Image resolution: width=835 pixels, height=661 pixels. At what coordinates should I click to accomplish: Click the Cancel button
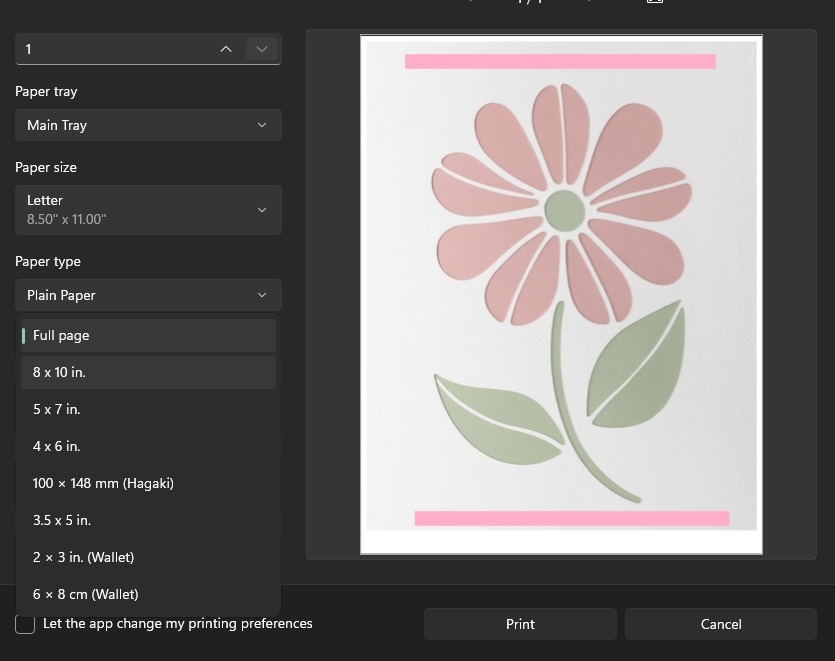[721, 624]
